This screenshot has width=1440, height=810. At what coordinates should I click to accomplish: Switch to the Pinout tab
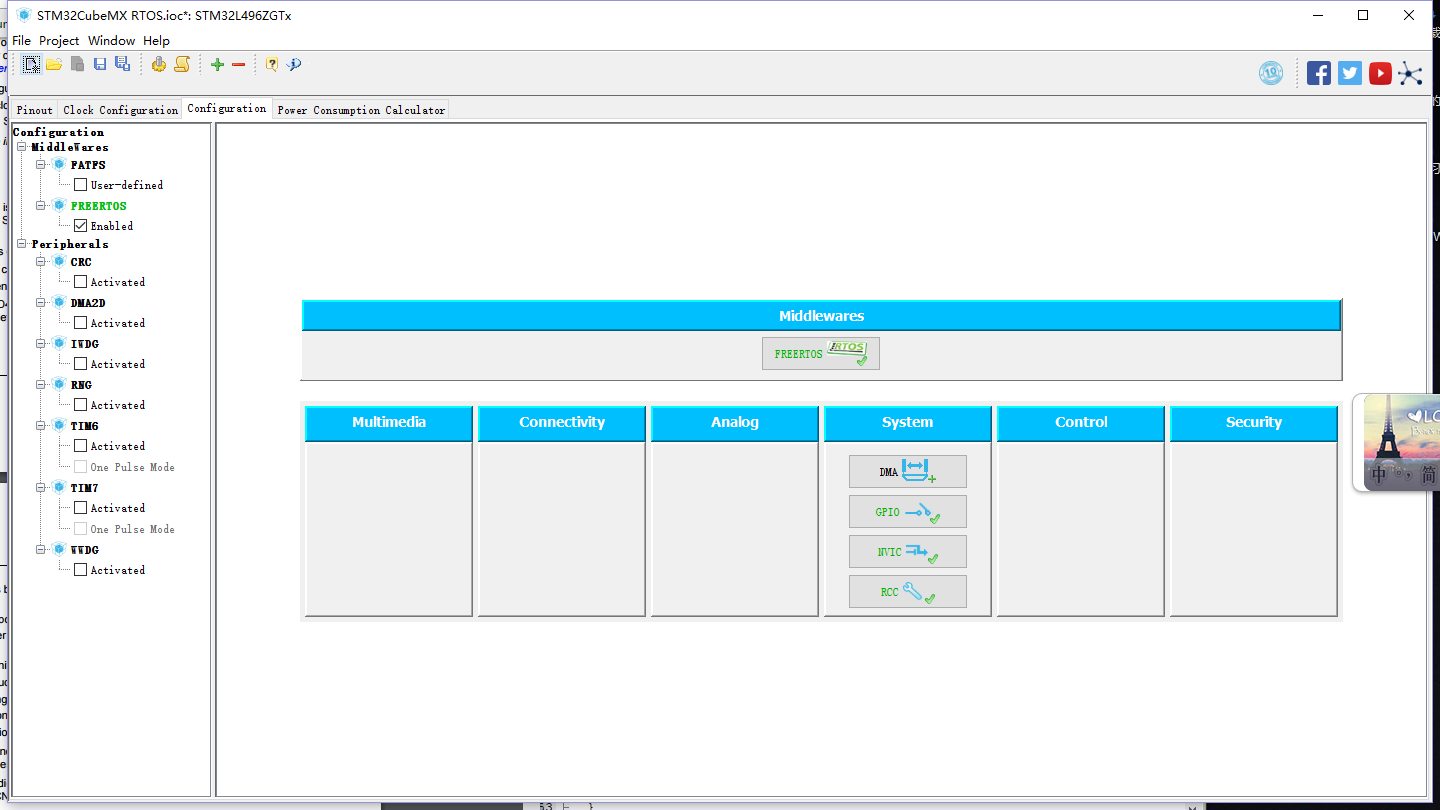35,110
